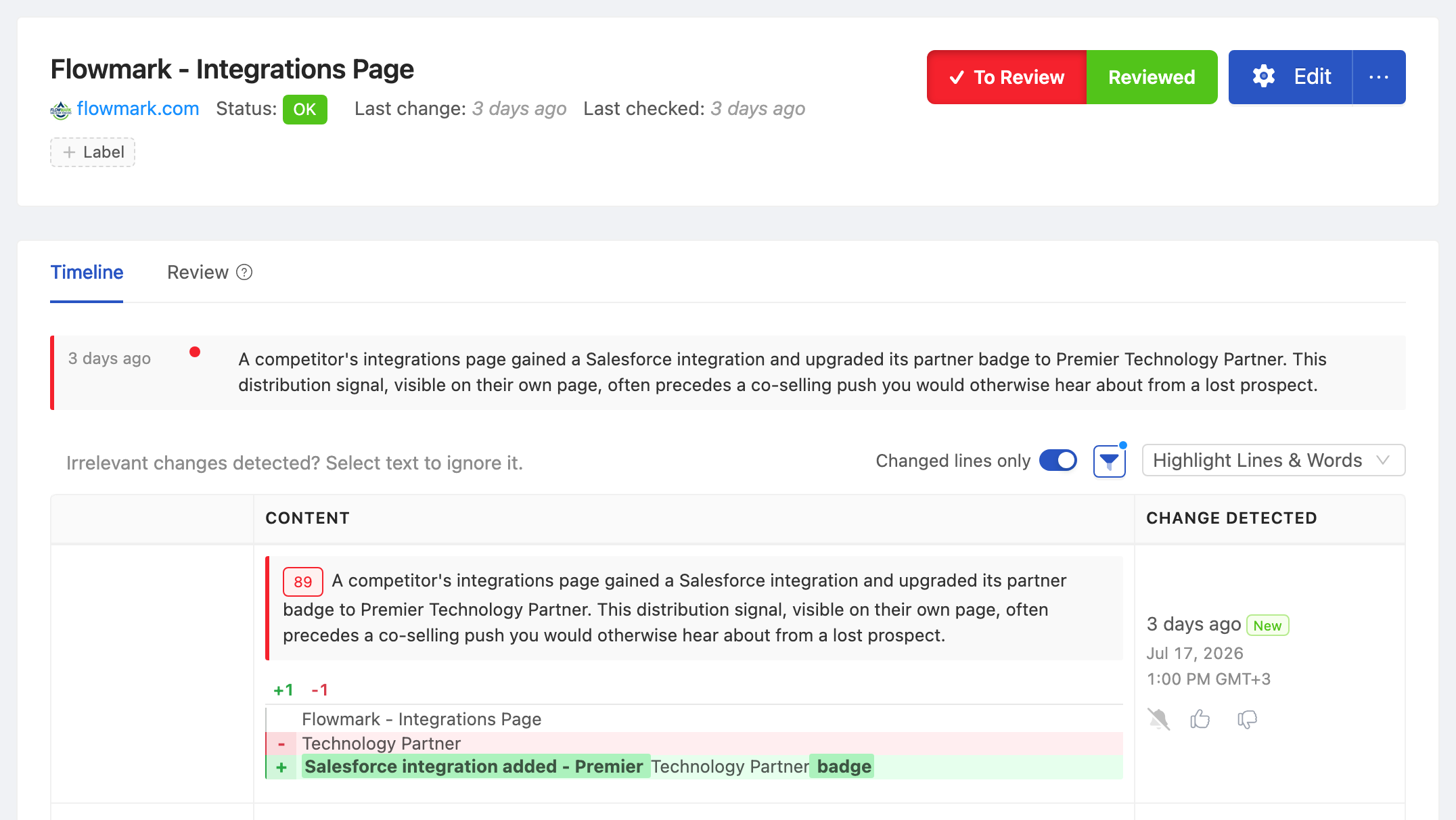
Task: Mark the page as To Review
Action: (1007, 77)
